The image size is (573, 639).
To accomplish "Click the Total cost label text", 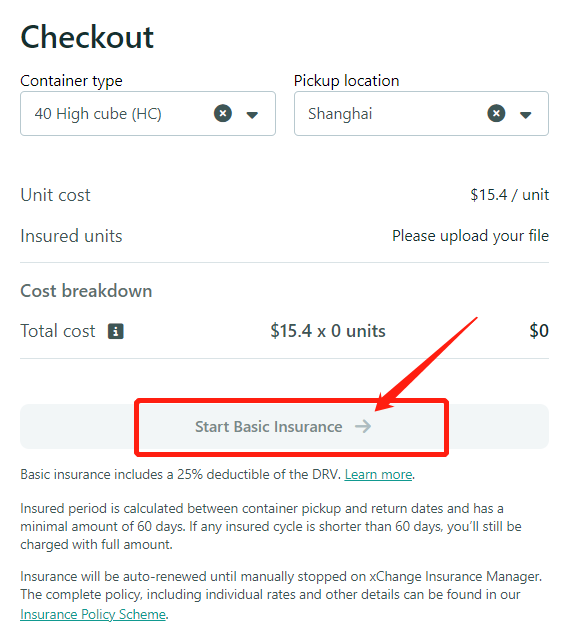I will coord(58,331).
